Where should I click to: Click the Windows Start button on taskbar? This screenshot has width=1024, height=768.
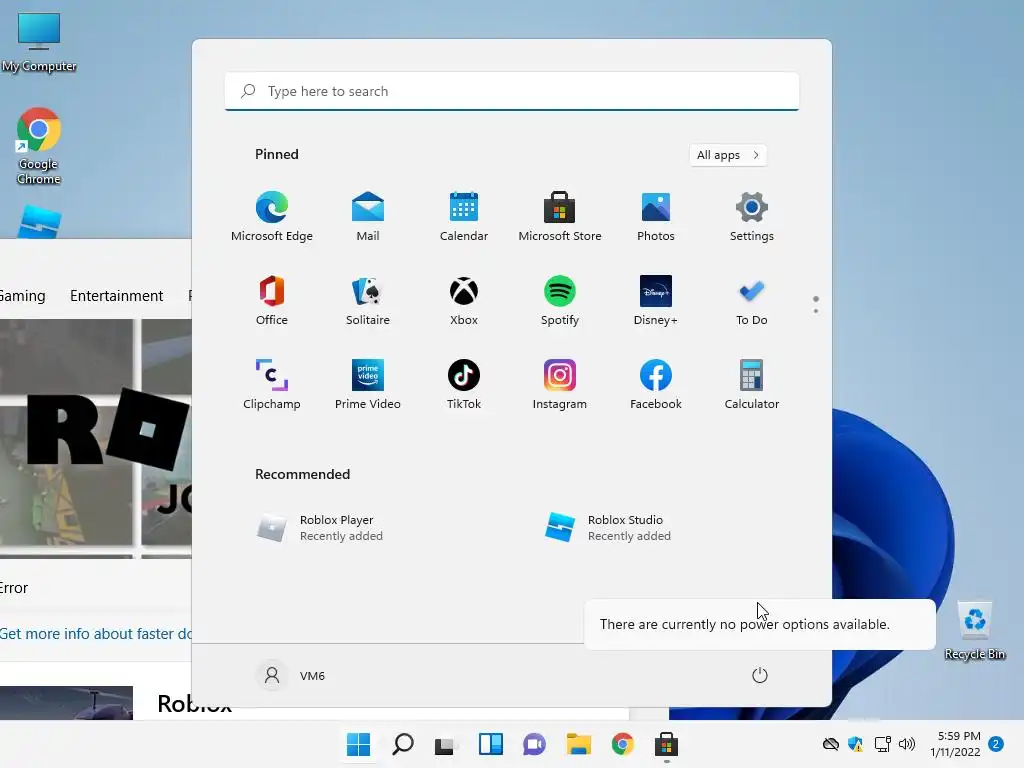(359, 744)
